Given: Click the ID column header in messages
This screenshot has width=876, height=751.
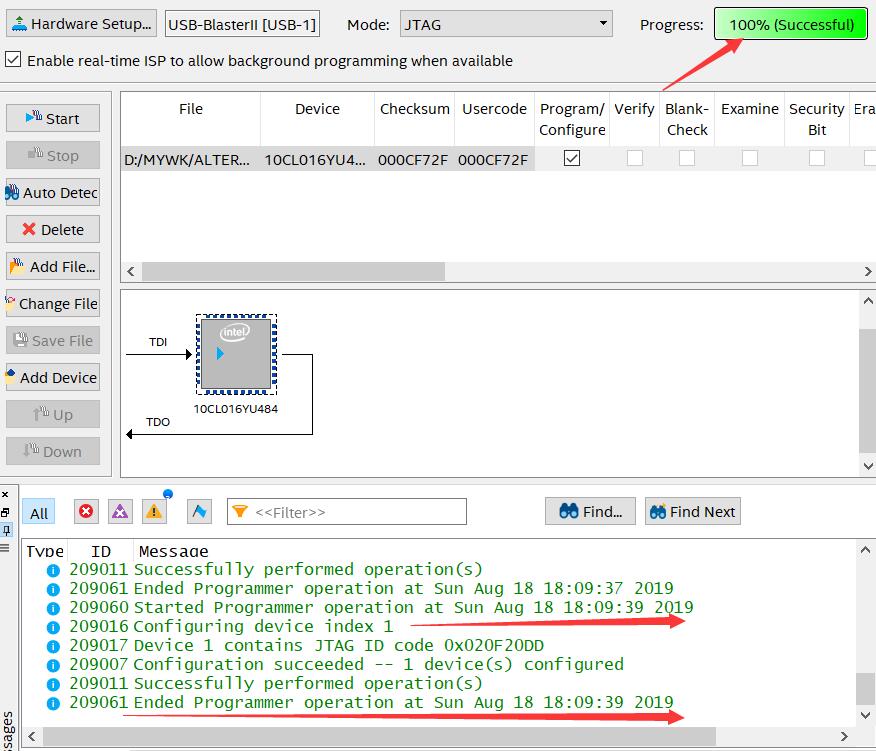Looking at the screenshot, I should click(x=101, y=552).
